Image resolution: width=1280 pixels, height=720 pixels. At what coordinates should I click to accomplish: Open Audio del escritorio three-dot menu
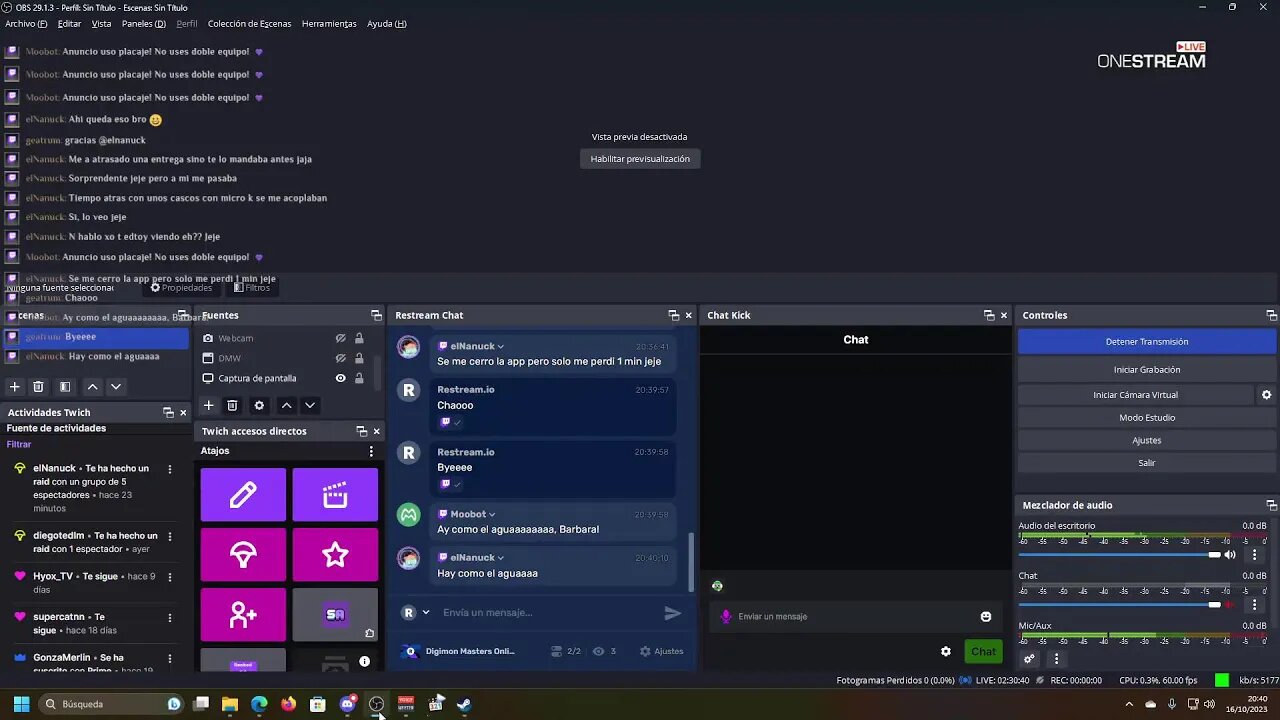tap(1254, 555)
